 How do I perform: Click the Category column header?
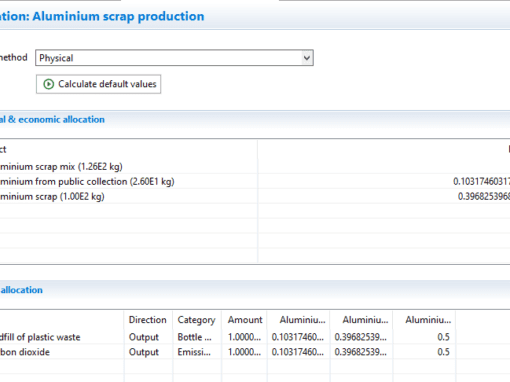tap(196, 320)
